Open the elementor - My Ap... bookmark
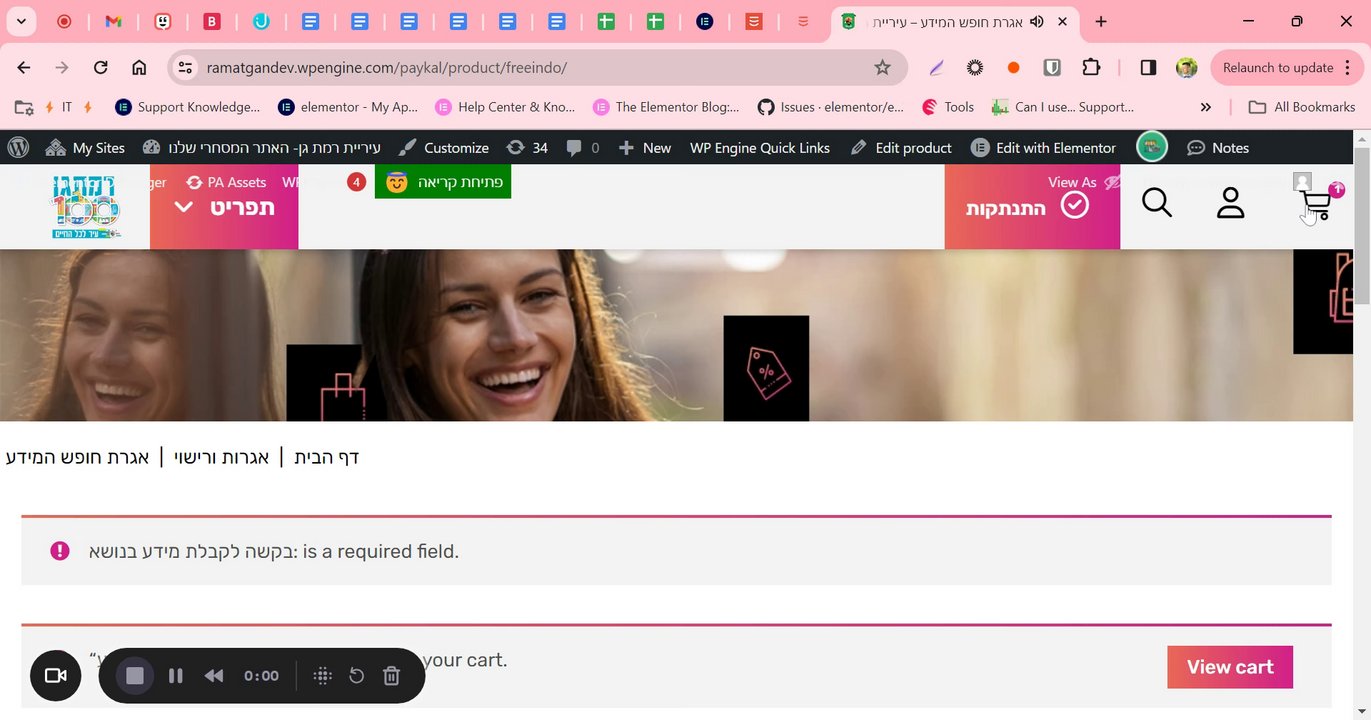Image resolution: width=1371 pixels, height=720 pixels. [348, 107]
